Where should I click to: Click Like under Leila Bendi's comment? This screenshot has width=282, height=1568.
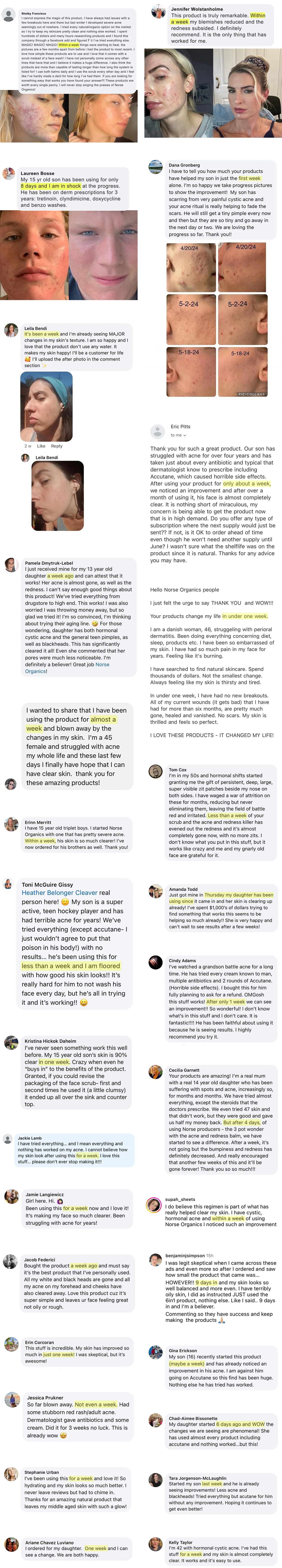41,446
